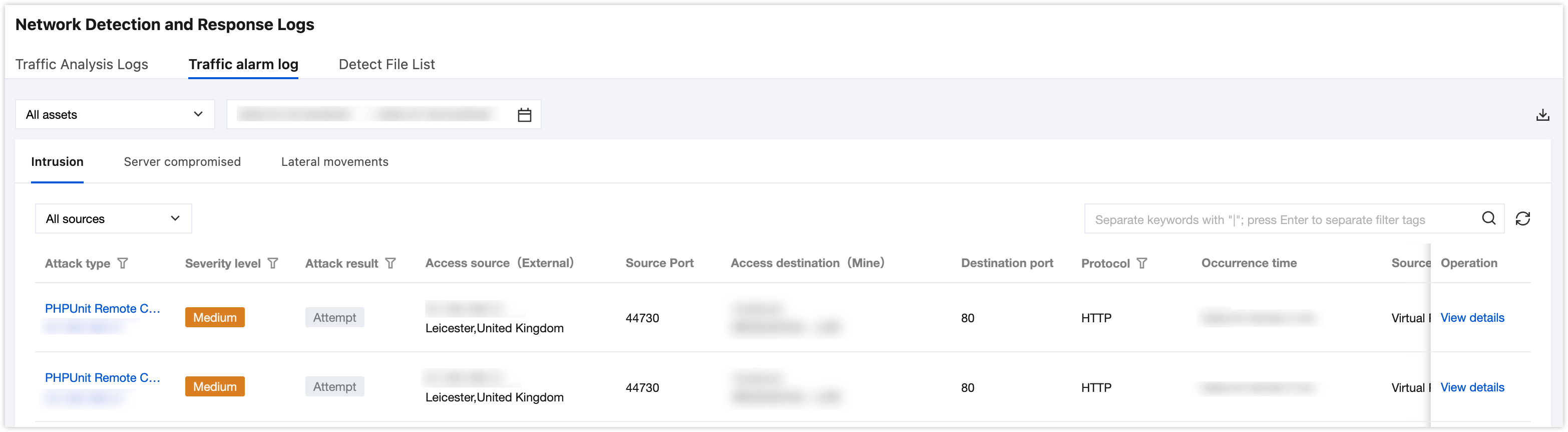Refresh the alarm log table

tap(1522, 219)
